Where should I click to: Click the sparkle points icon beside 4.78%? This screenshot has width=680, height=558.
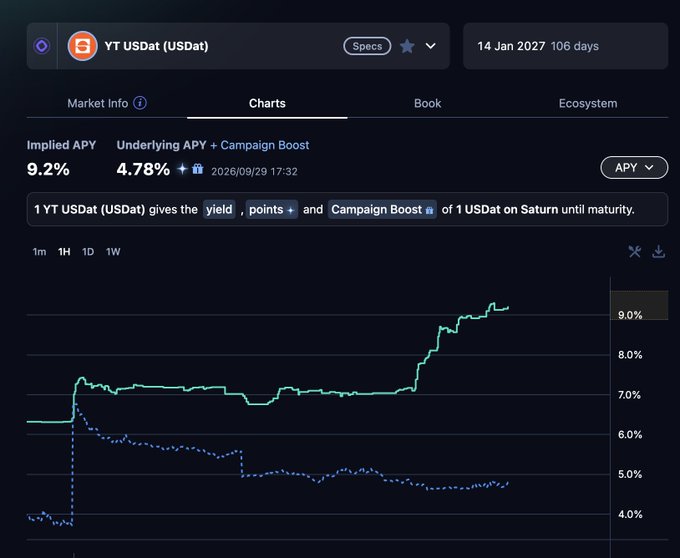pyautogui.click(x=182, y=169)
